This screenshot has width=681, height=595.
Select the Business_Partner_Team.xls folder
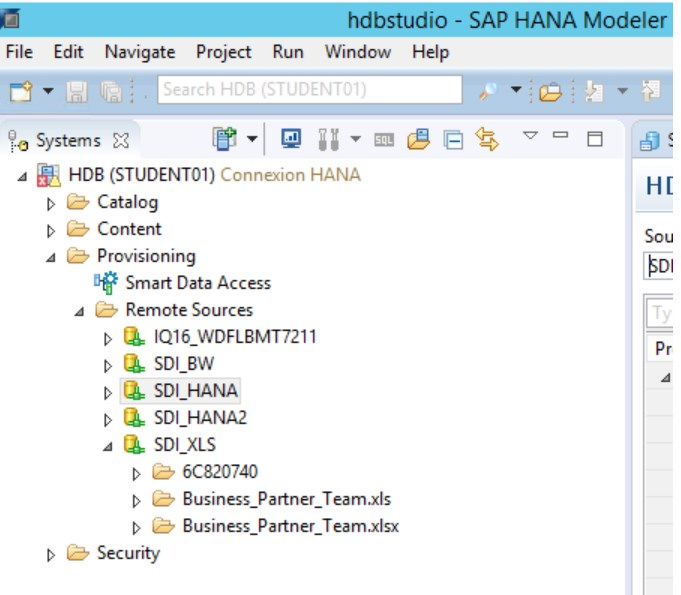(272, 499)
